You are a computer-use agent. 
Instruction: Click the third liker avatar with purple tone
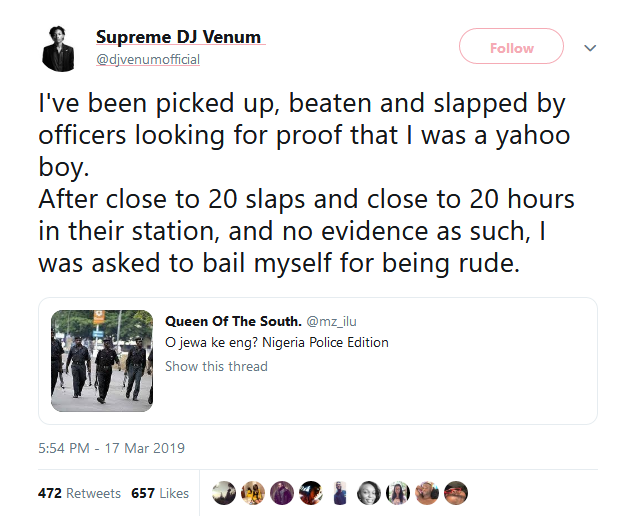282,493
